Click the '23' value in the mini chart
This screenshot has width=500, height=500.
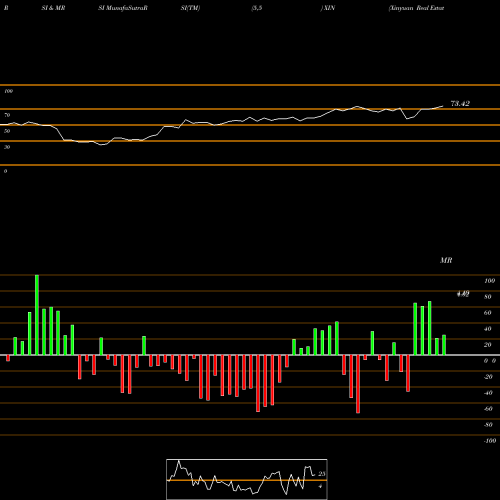coord(322,474)
